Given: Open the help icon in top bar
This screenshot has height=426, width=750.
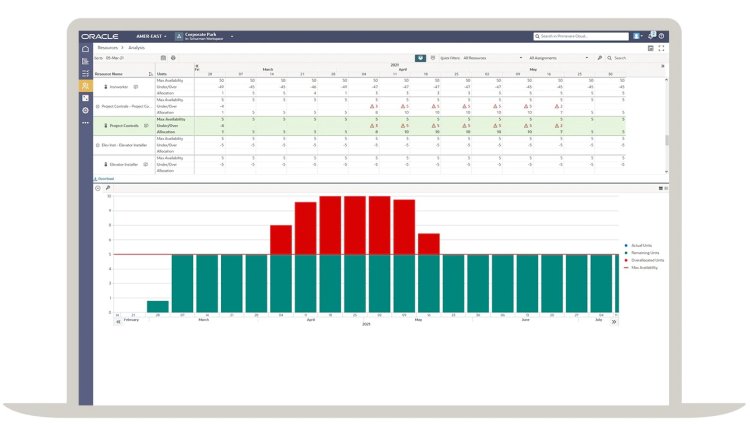Looking at the screenshot, I should pos(662,36).
